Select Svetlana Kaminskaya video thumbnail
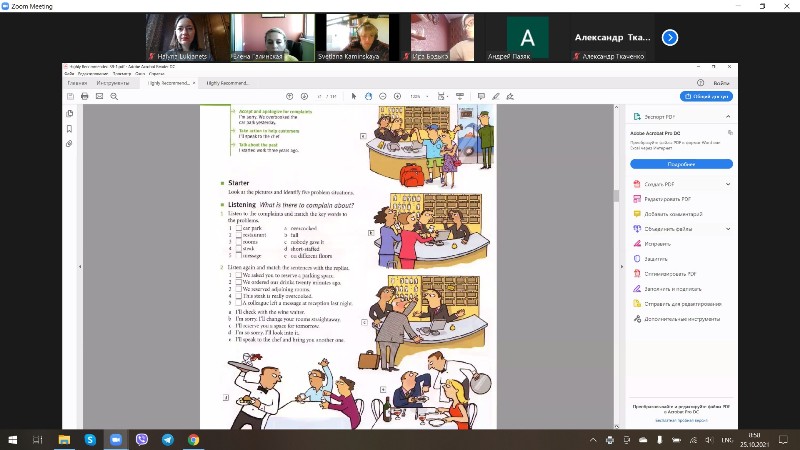This screenshot has width=800, height=450. (357, 38)
